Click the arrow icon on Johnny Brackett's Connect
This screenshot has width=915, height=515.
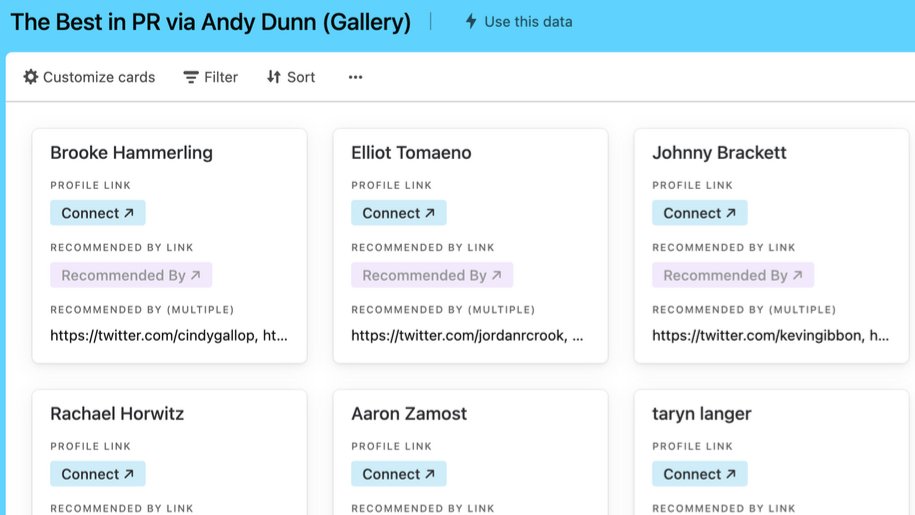pos(731,213)
